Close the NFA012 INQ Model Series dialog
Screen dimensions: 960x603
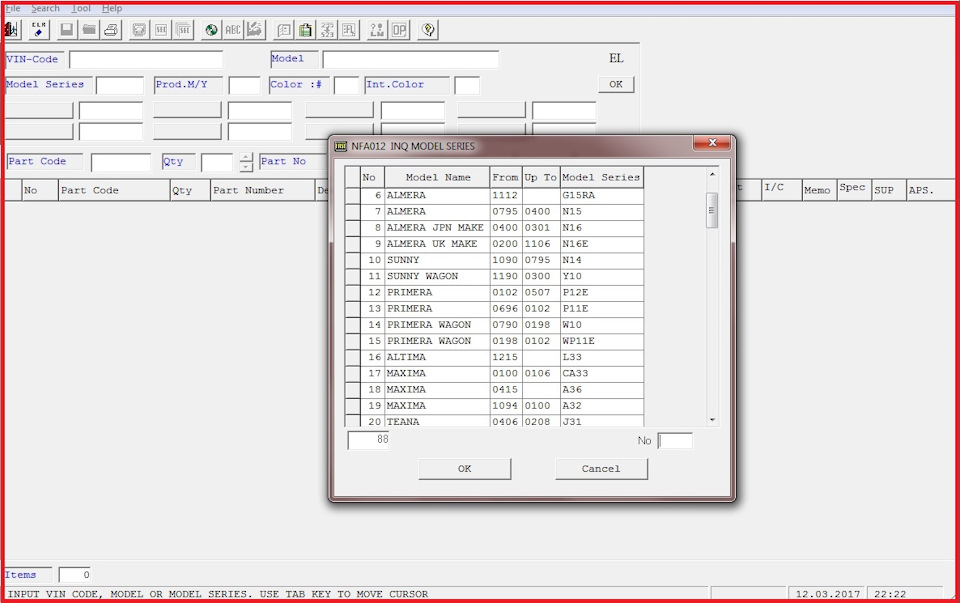(711, 143)
